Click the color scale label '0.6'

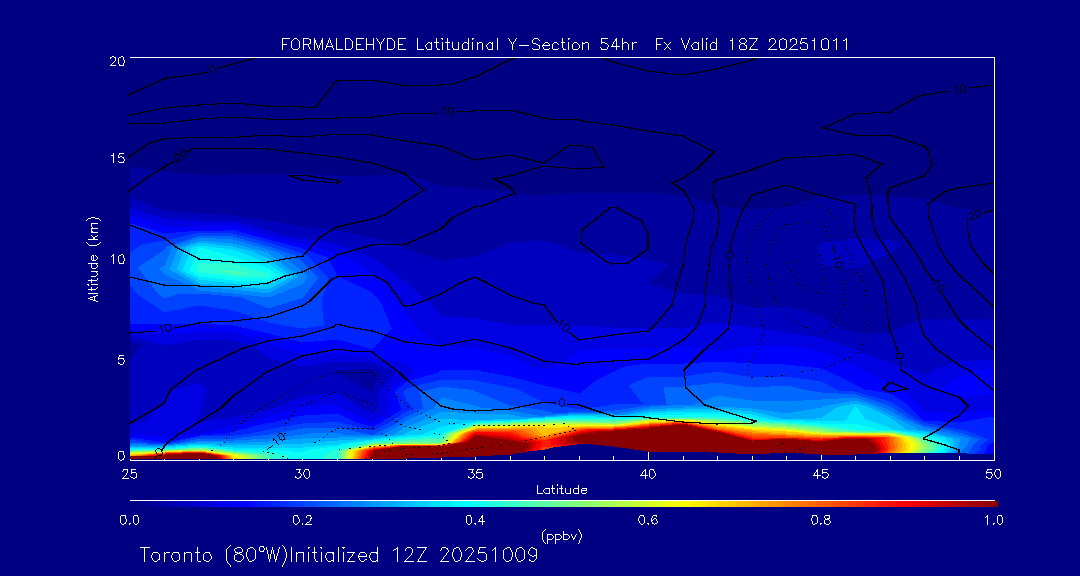pyautogui.click(x=648, y=520)
